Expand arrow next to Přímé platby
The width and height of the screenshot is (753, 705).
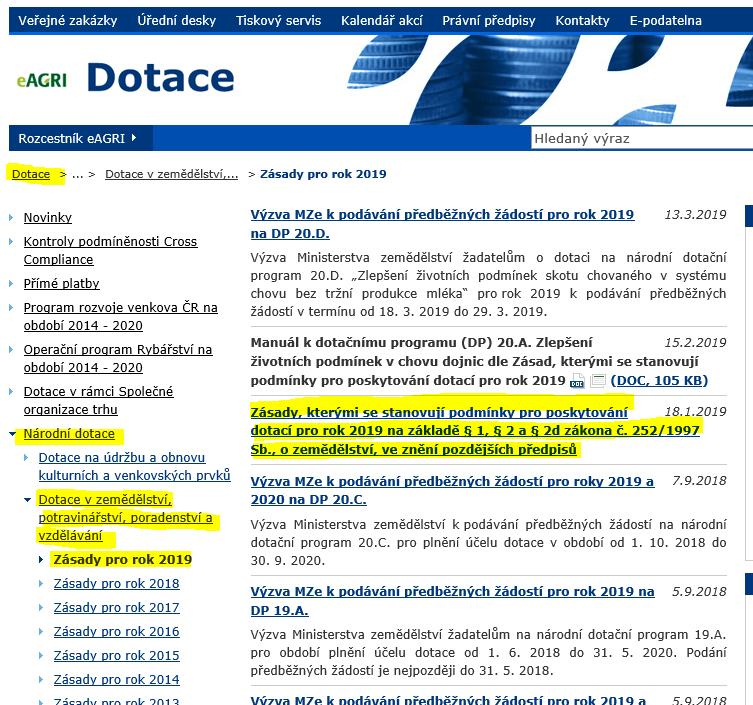tap(11, 284)
